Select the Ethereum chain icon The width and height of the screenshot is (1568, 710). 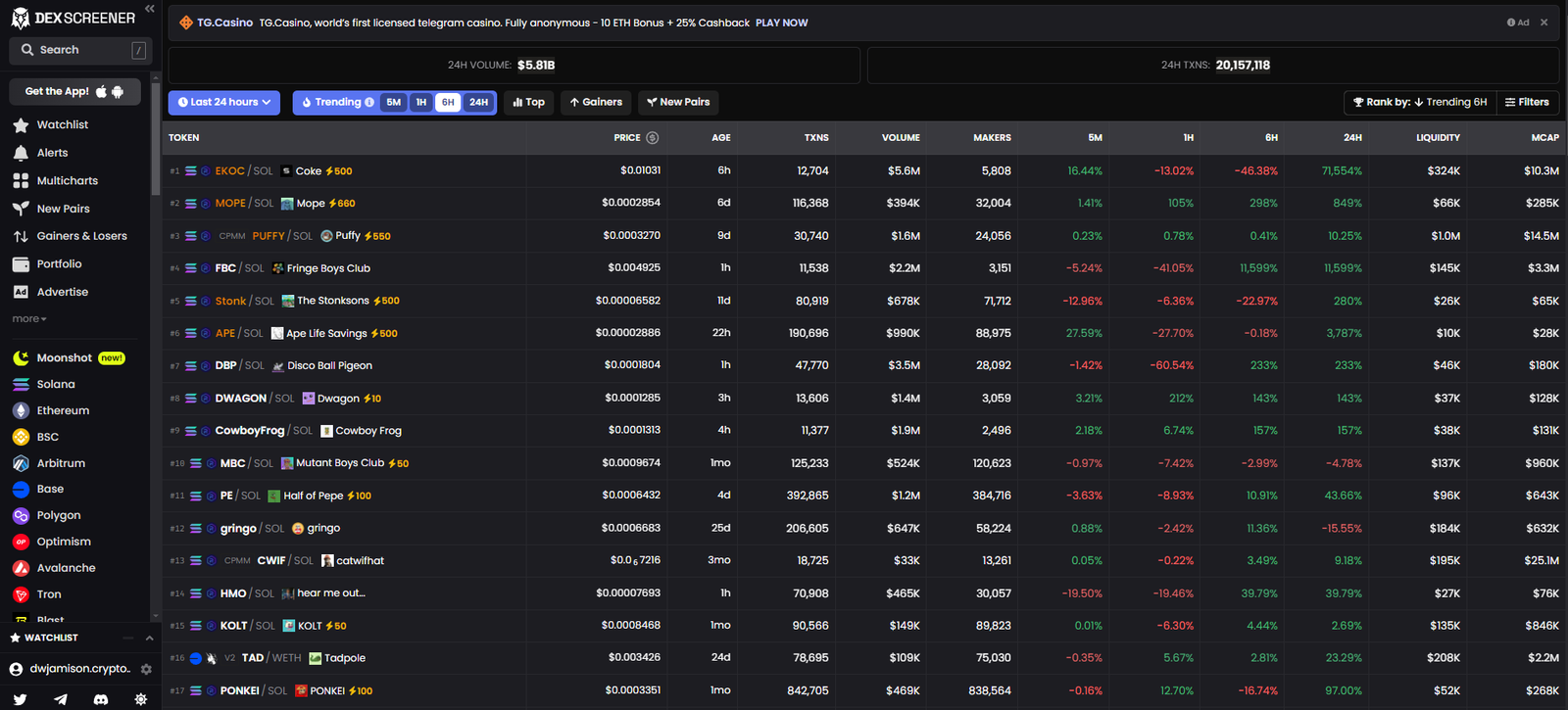click(21, 411)
